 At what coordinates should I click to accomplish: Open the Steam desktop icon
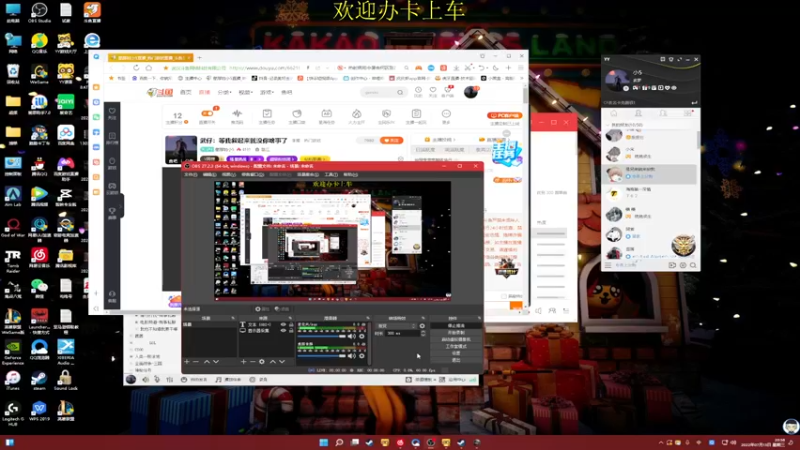pos(39,380)
